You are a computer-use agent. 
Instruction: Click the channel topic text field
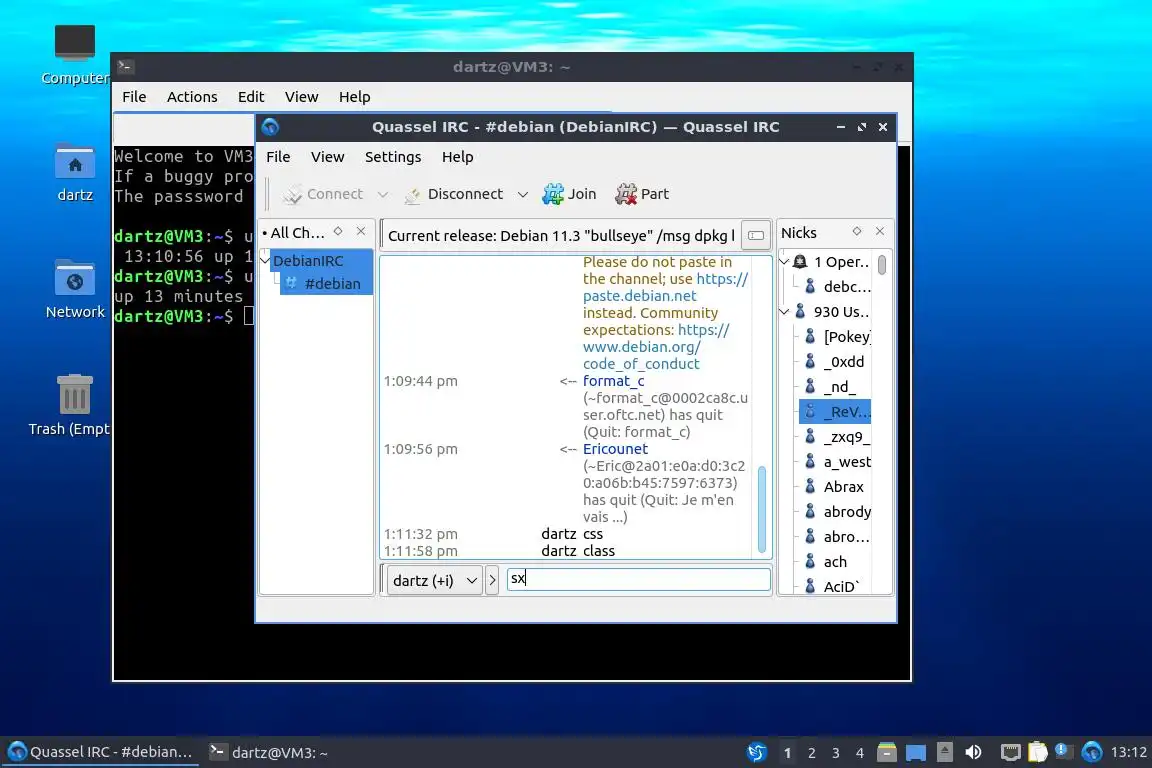coord(561,235)
